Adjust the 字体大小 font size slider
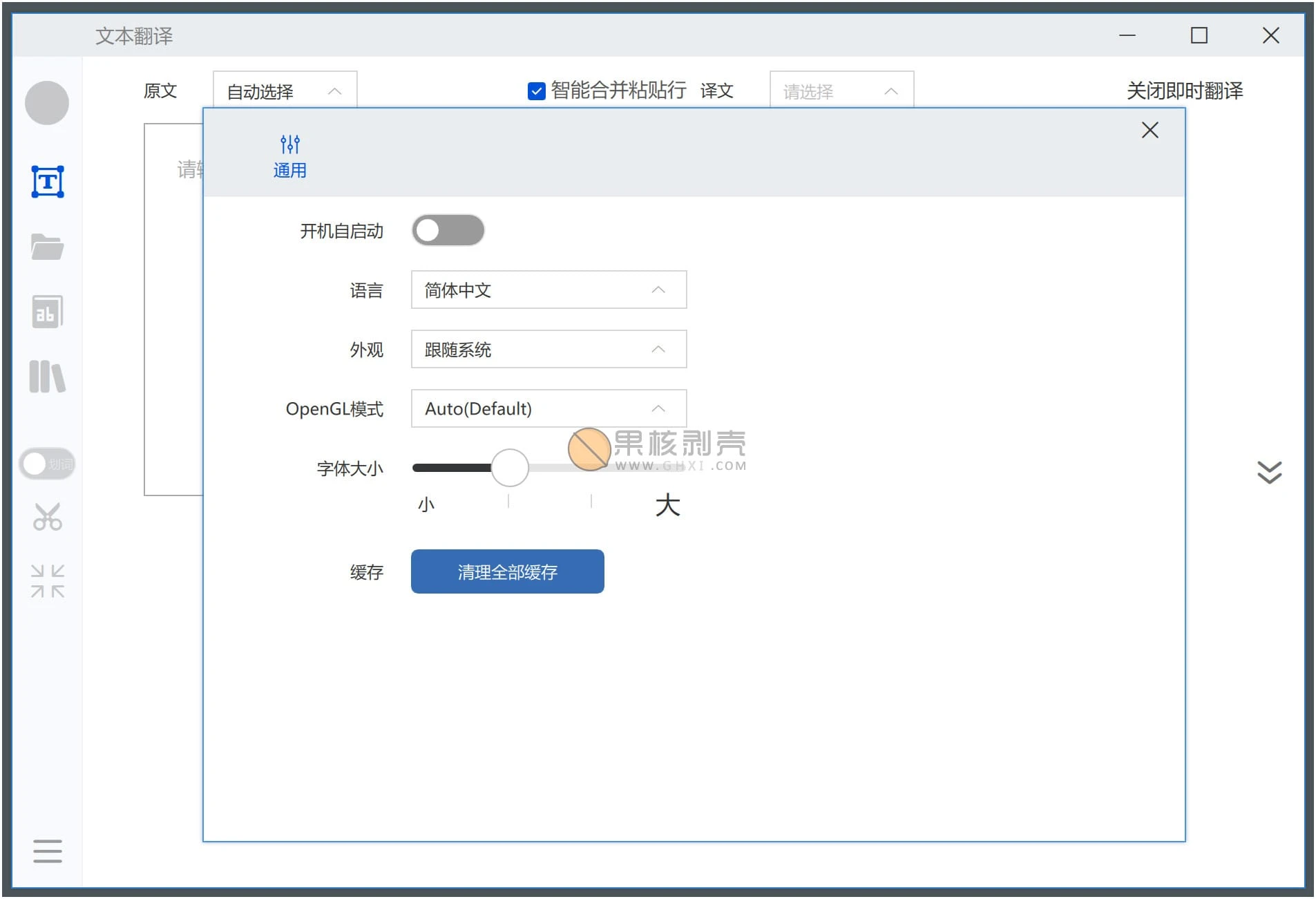This screenshot has width=1316, height=899. (509, 467)
